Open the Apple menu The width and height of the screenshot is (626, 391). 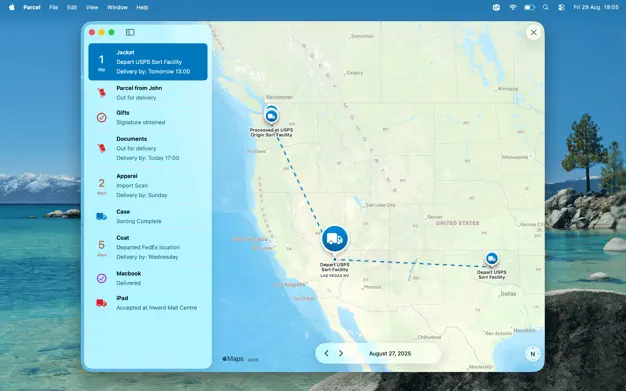12,7
